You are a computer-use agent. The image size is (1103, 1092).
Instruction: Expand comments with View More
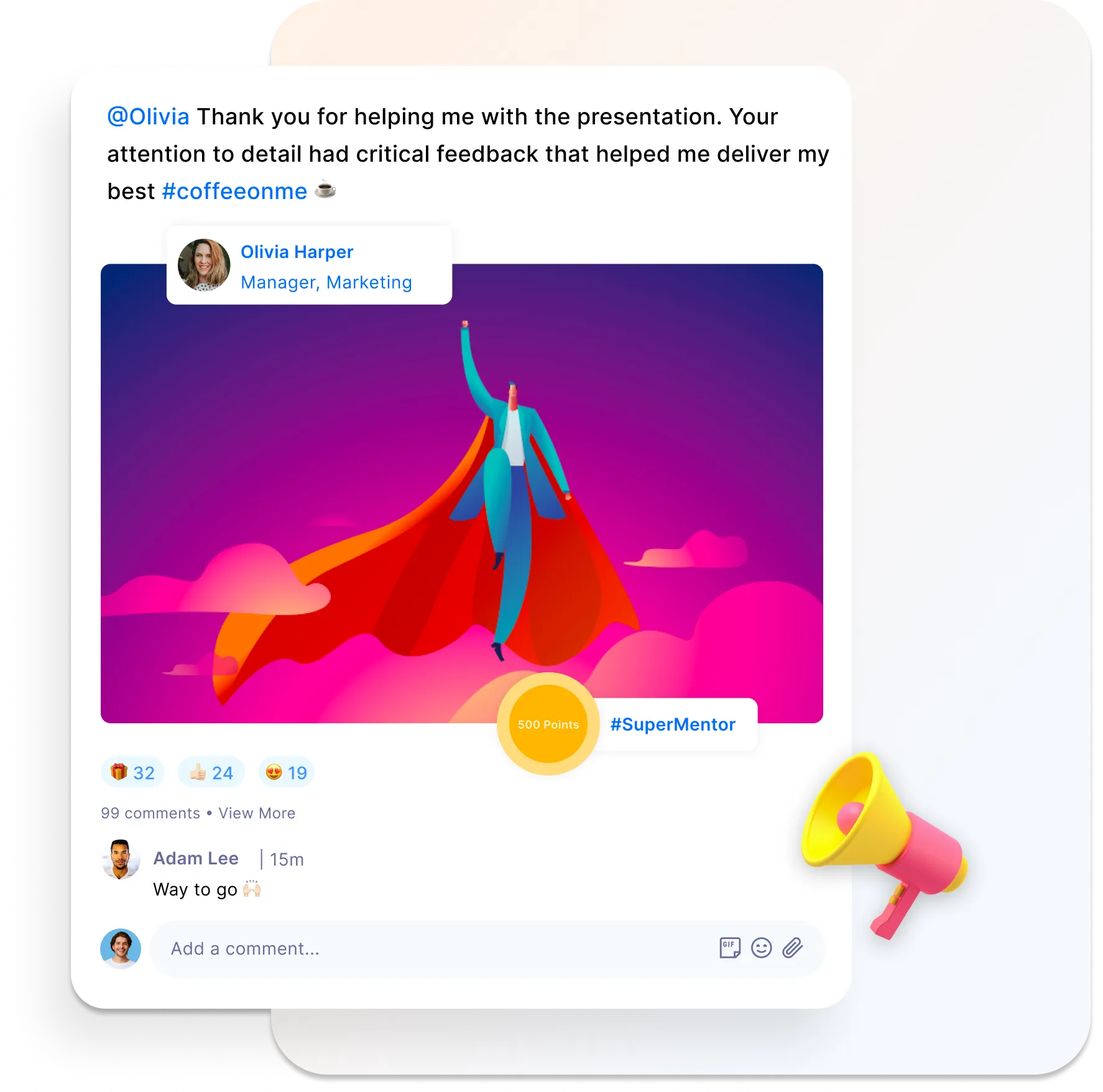[257, 813]
